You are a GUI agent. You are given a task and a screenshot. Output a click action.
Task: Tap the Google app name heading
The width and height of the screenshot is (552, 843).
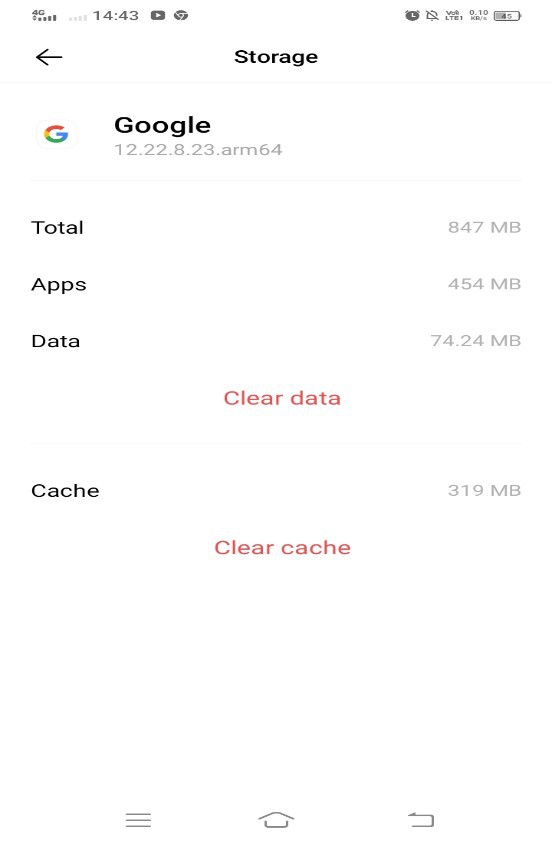[x=162, y=126]
